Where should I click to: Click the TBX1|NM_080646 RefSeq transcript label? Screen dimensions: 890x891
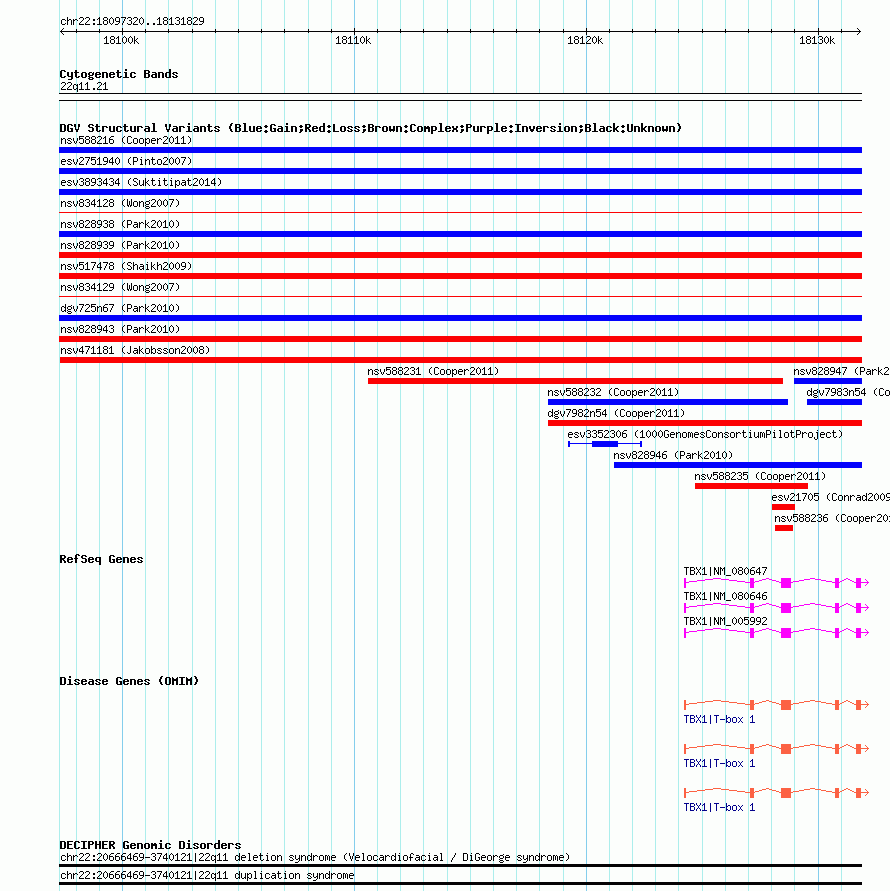click(x=725, y=596)
